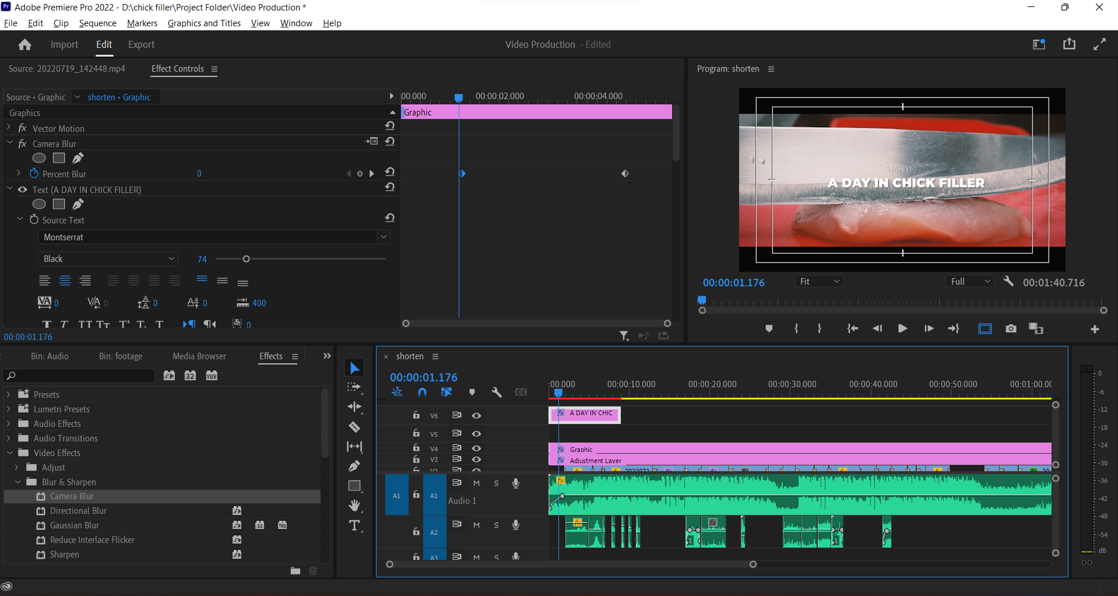Expand the Audio Effects folder
Screen dimensions: 1118x596
[9, 424]
